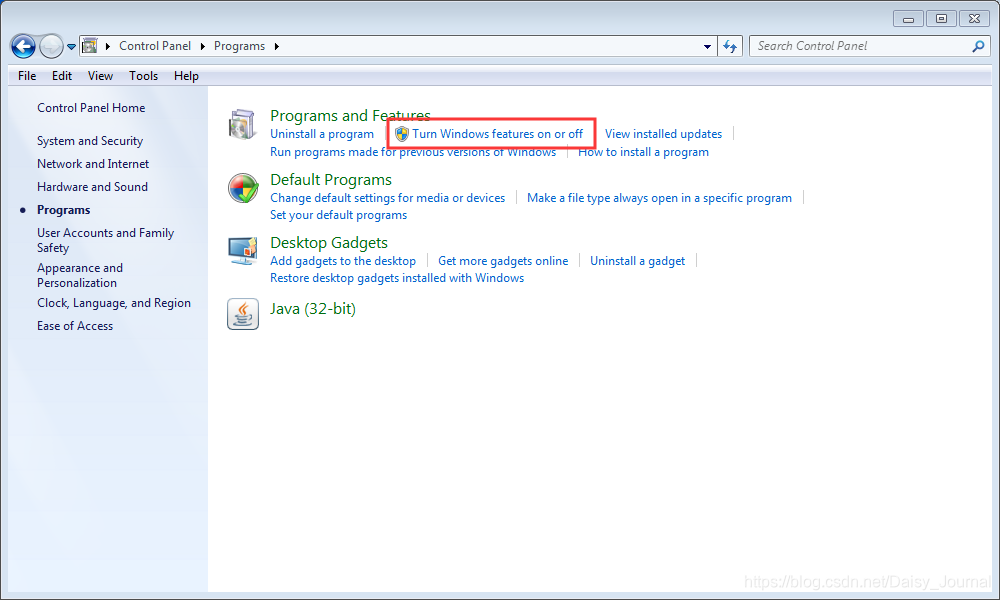Open the Help menu

pos(186,76)
